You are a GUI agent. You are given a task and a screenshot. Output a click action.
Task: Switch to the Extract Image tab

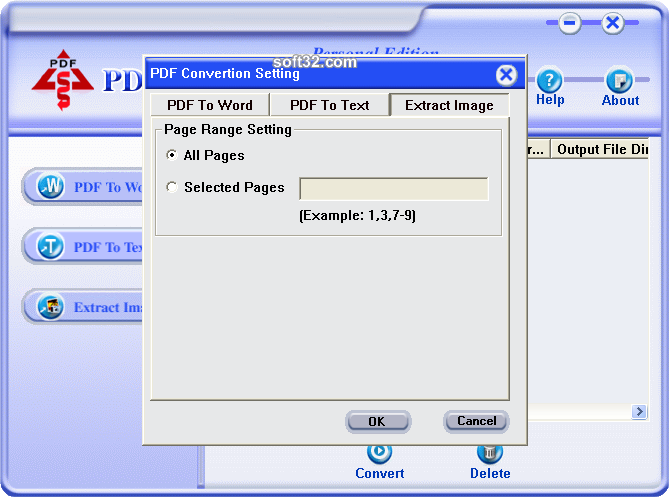(449, 105)
